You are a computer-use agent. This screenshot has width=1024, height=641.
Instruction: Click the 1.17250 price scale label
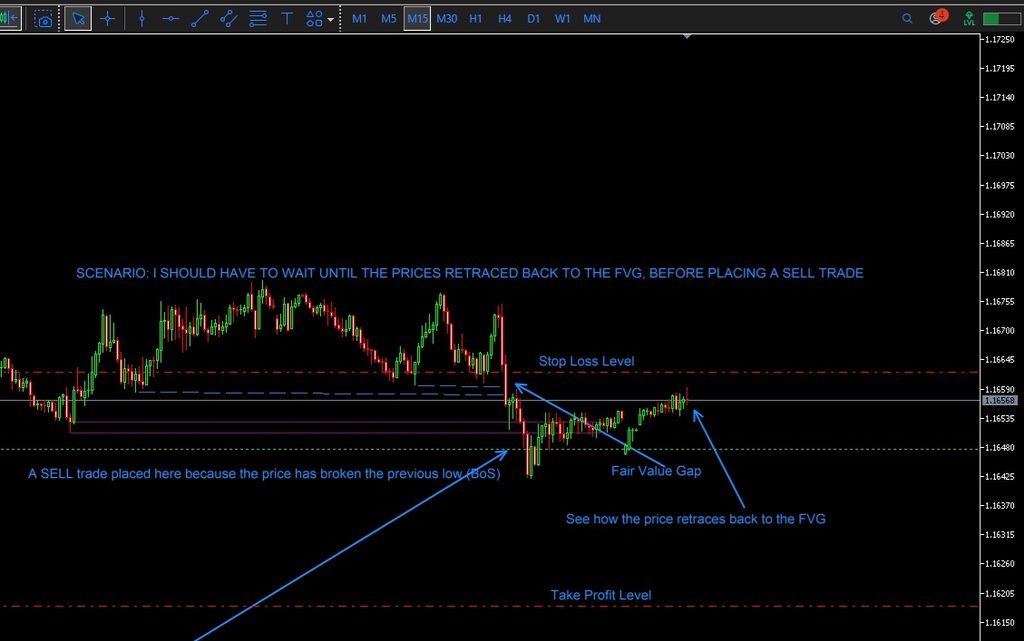(x=1000, y=39)
